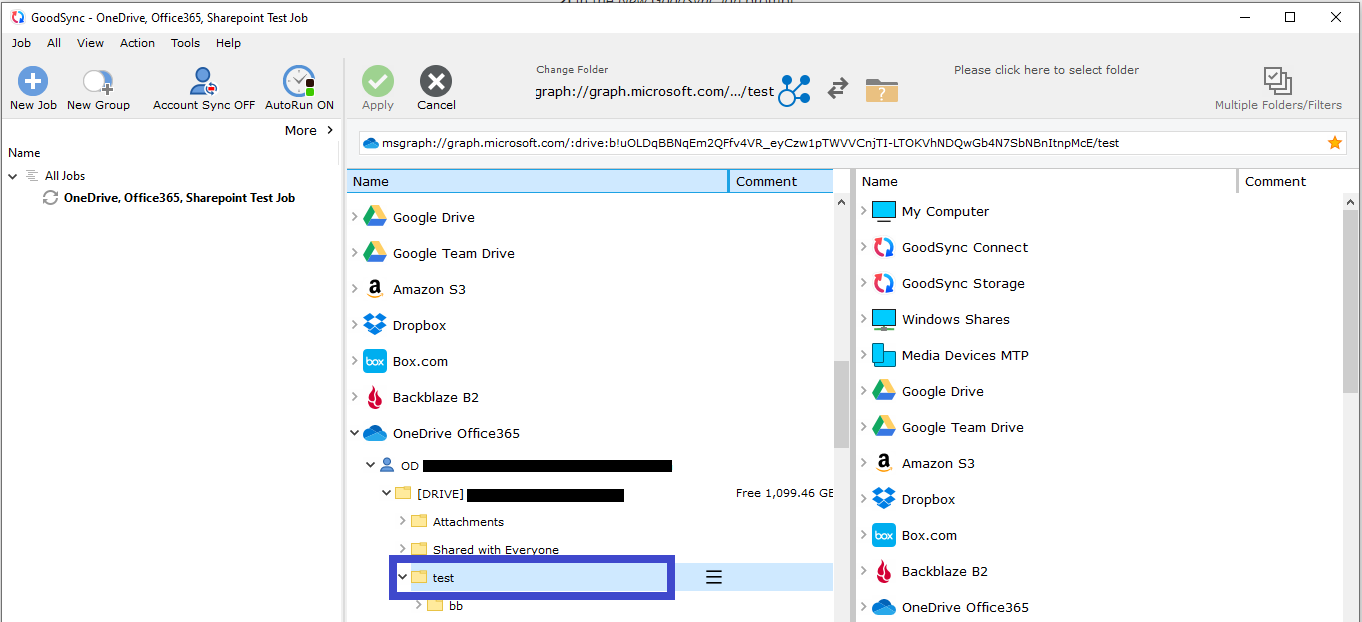This screenshot has width=1362, height=622.
Task: Click the New Group toolbar icon
Action: [x=98, y=82]
